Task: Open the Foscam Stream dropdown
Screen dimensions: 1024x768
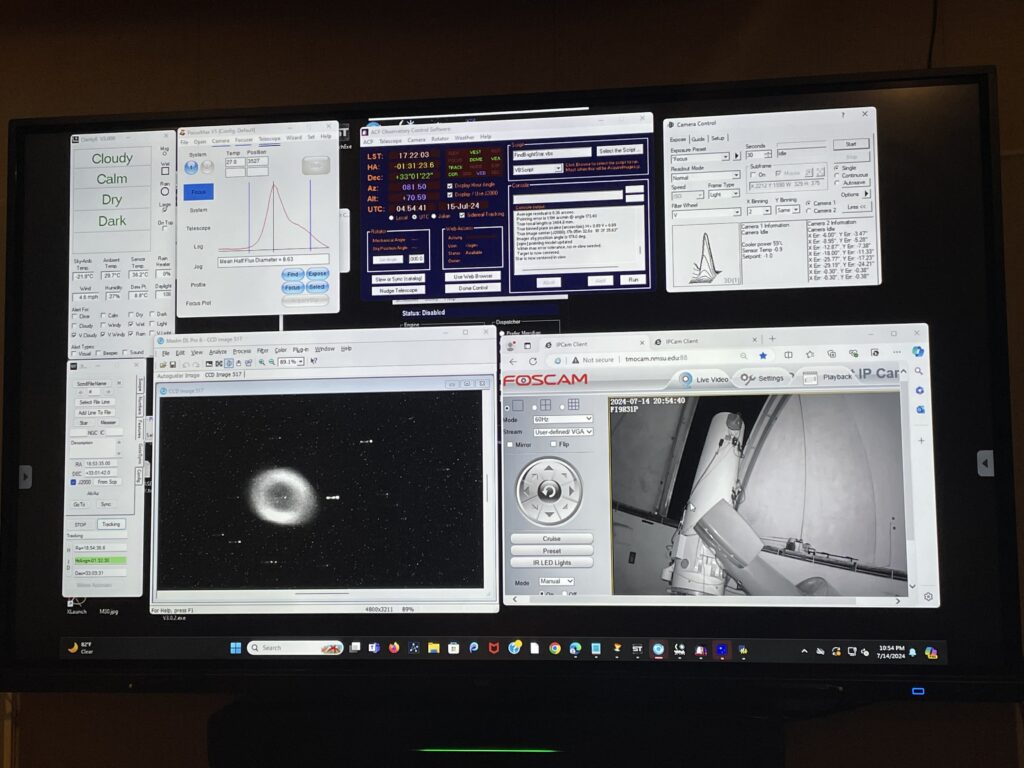Action: click(563, 432)
